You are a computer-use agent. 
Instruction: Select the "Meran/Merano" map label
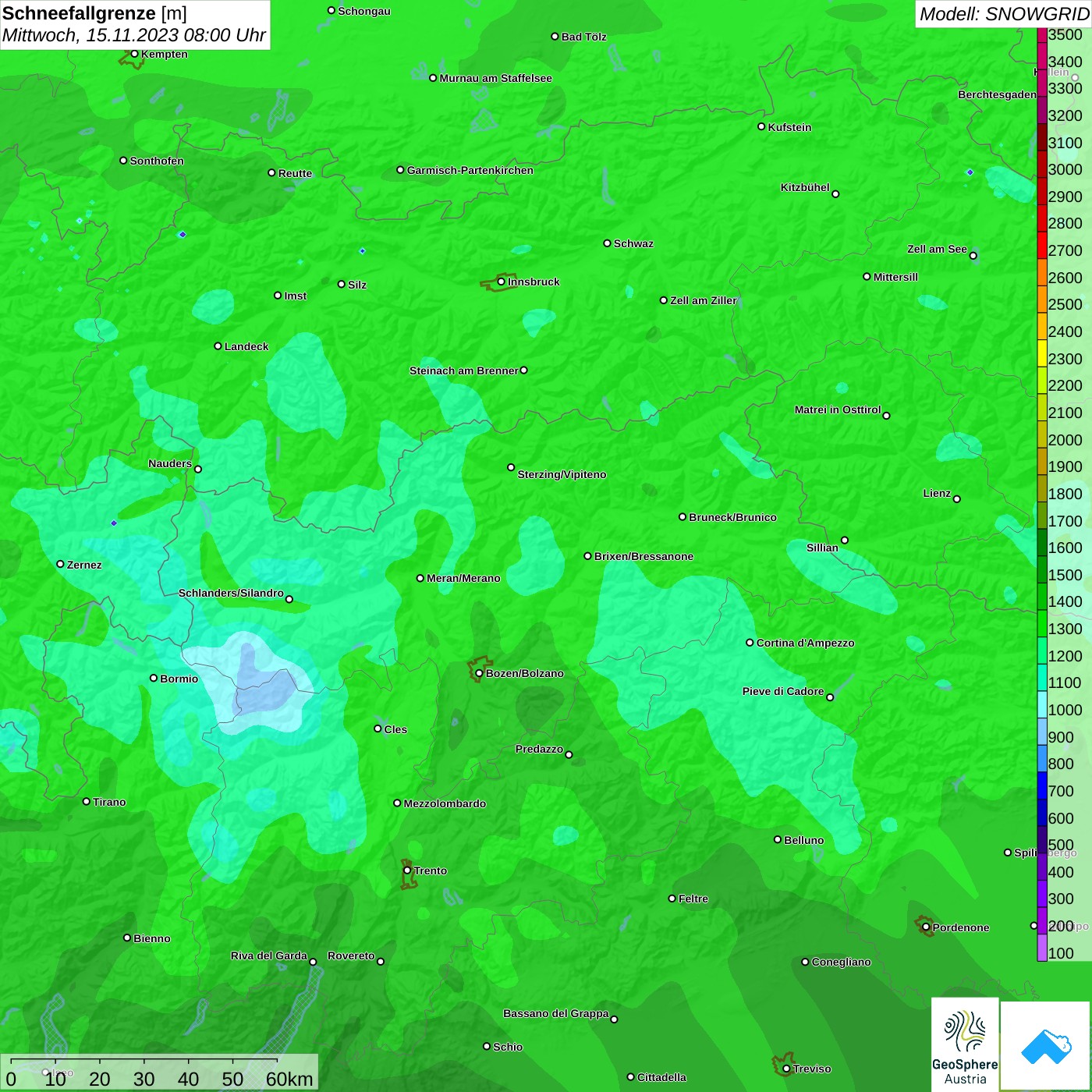click(x=463, y=578)
